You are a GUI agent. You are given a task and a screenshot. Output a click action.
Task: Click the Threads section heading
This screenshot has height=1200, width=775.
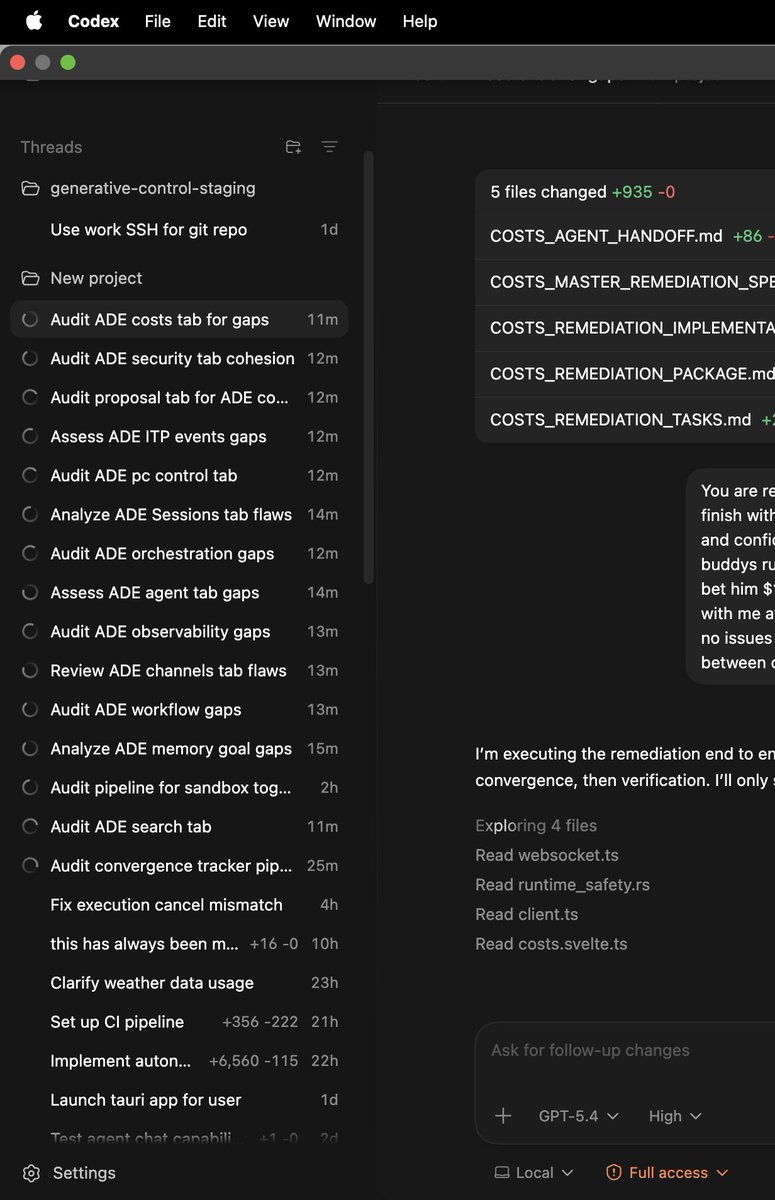[x=51, y=147]
